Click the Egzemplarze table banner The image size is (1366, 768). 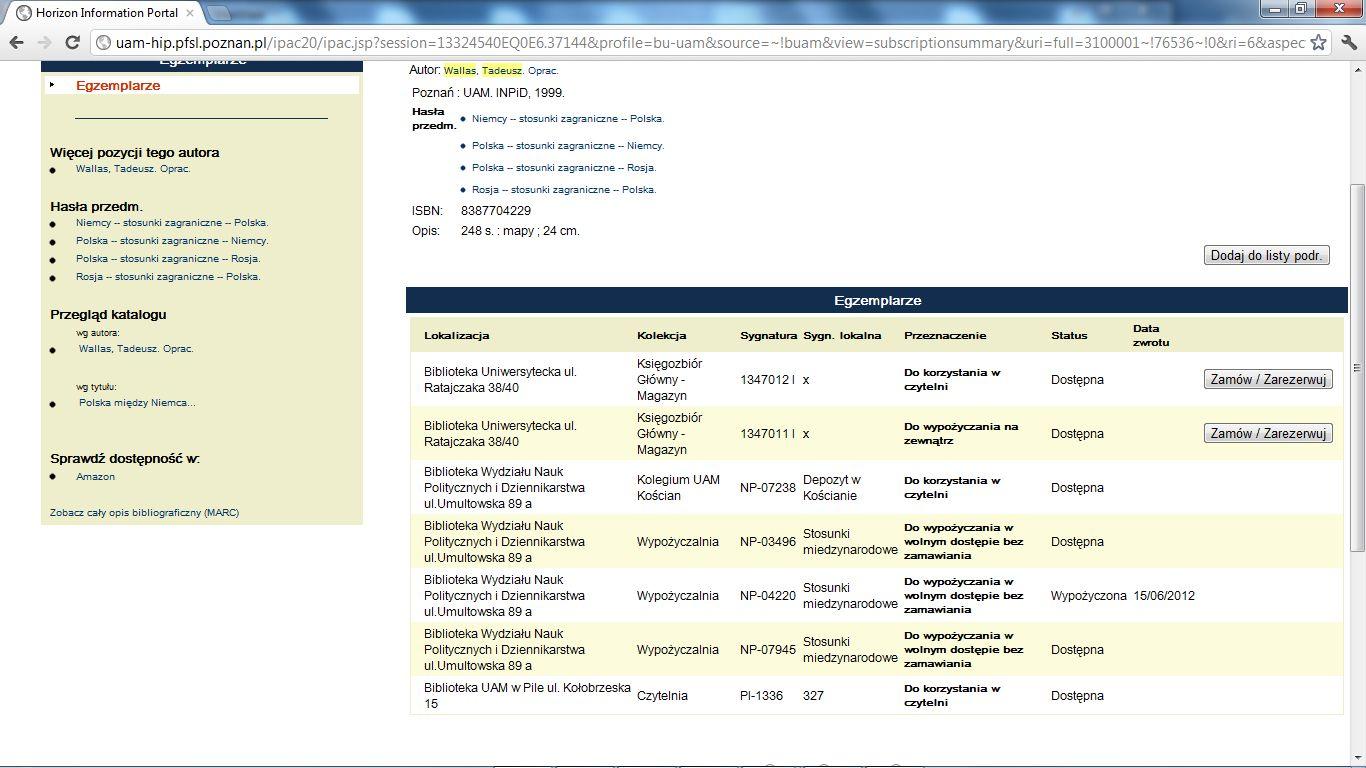[877, 300]
